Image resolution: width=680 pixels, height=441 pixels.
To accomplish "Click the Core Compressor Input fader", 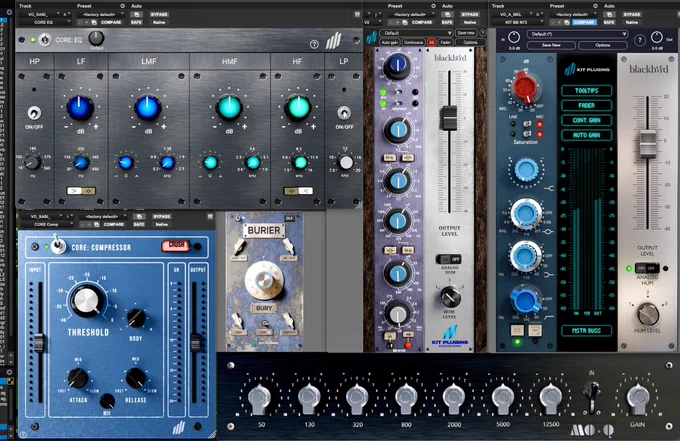I will pyautogui.click(x=39, y=342).
